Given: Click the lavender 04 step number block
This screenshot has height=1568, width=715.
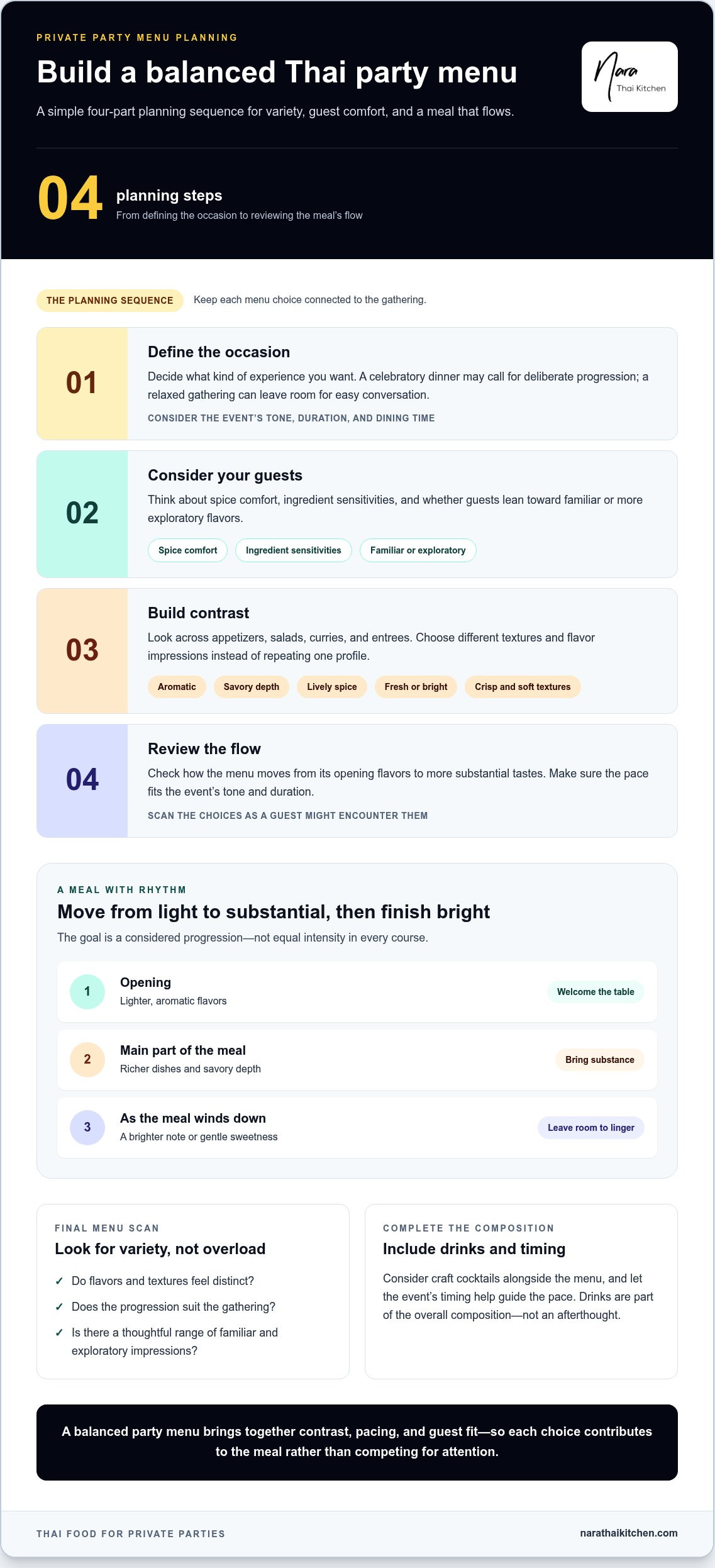Looking at the screenshot, I should [82, 781].
